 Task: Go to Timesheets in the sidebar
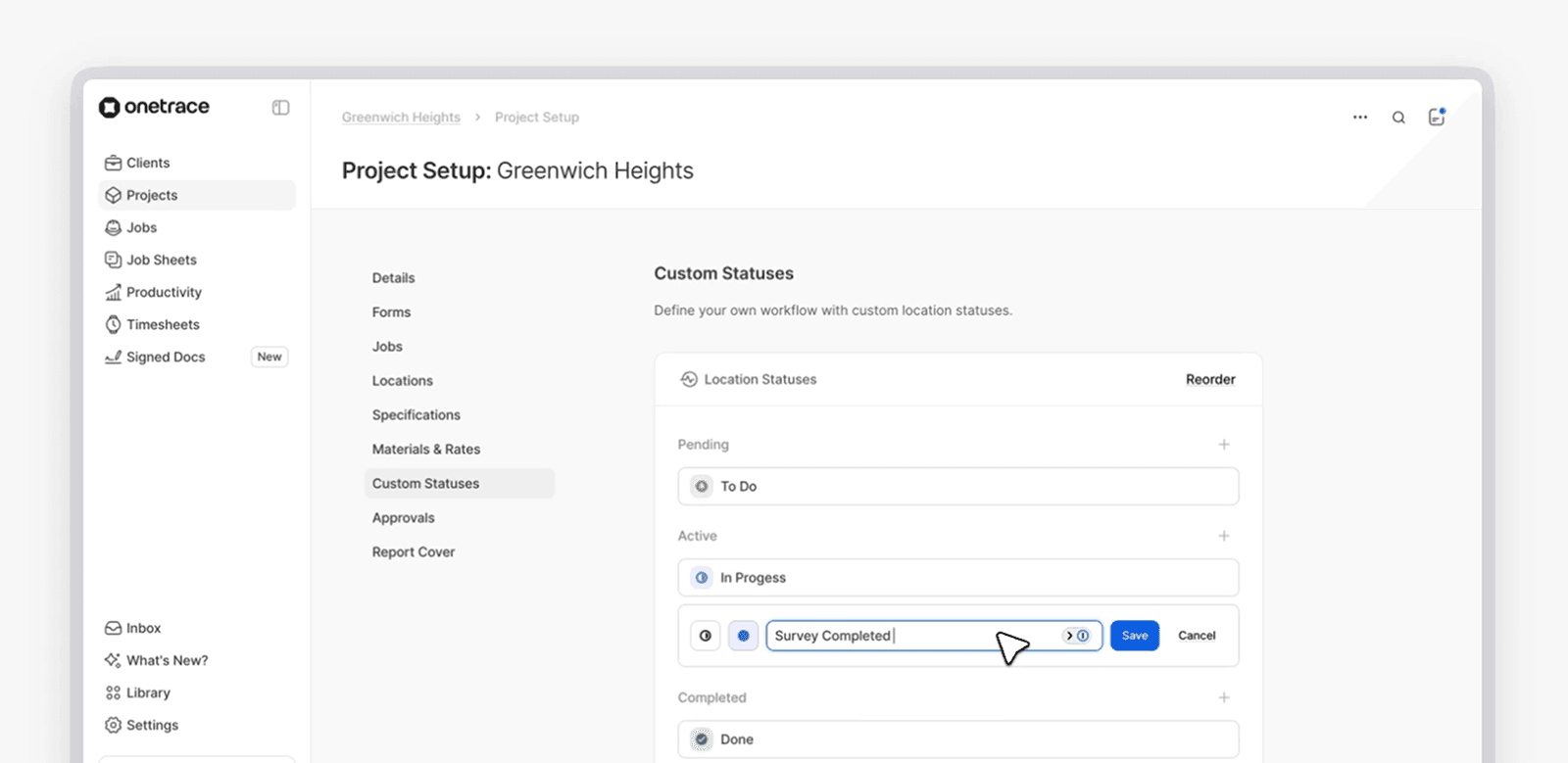click(163, 324)
